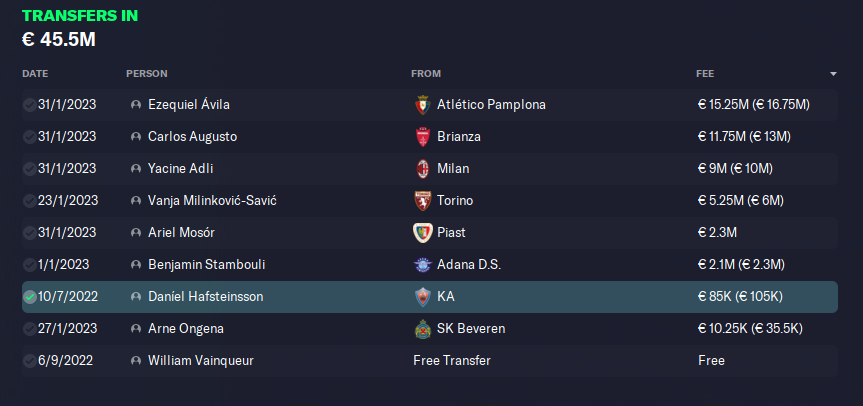Select the Arne Ongena transfer row fee

click(750, 329)
